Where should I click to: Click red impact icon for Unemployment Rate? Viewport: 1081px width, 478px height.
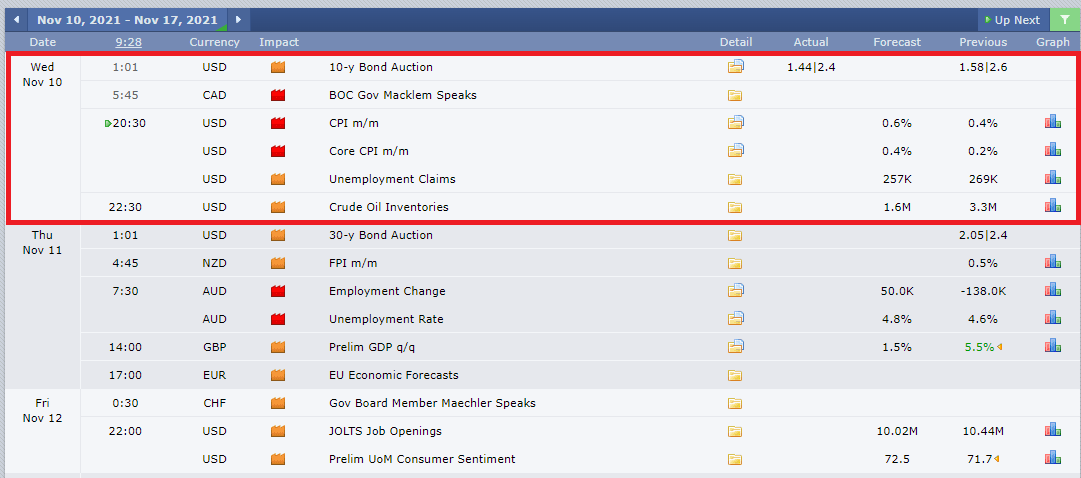point(278,319)
